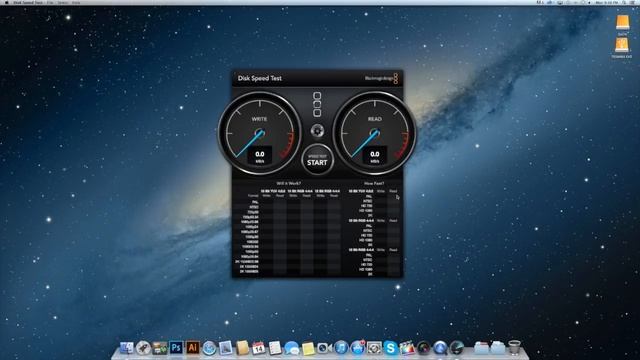Select the "How Fast?" heading

(x=374, y=184)
